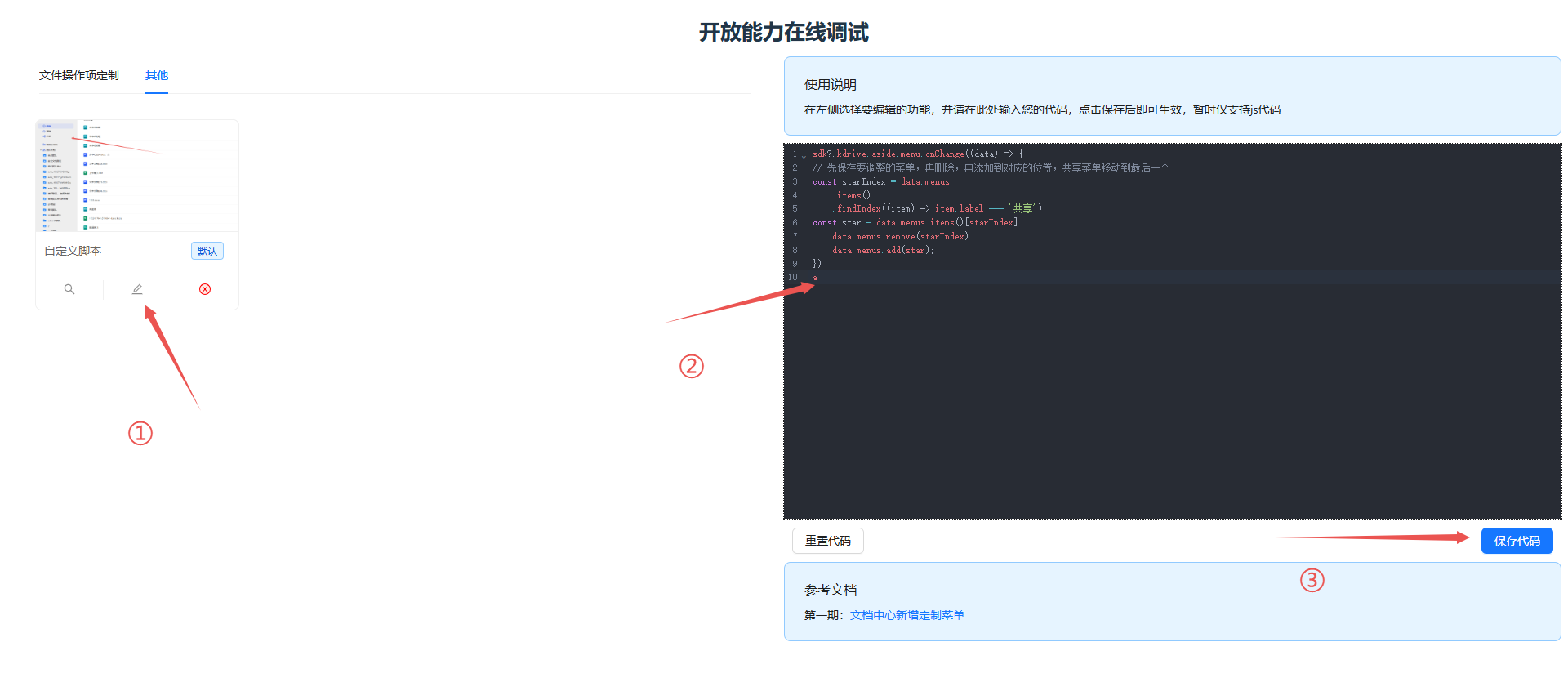The height and width of the screenshot is (700, 1568).
Task: Click the blue 保存代码 button
Action: (1517, 541)
